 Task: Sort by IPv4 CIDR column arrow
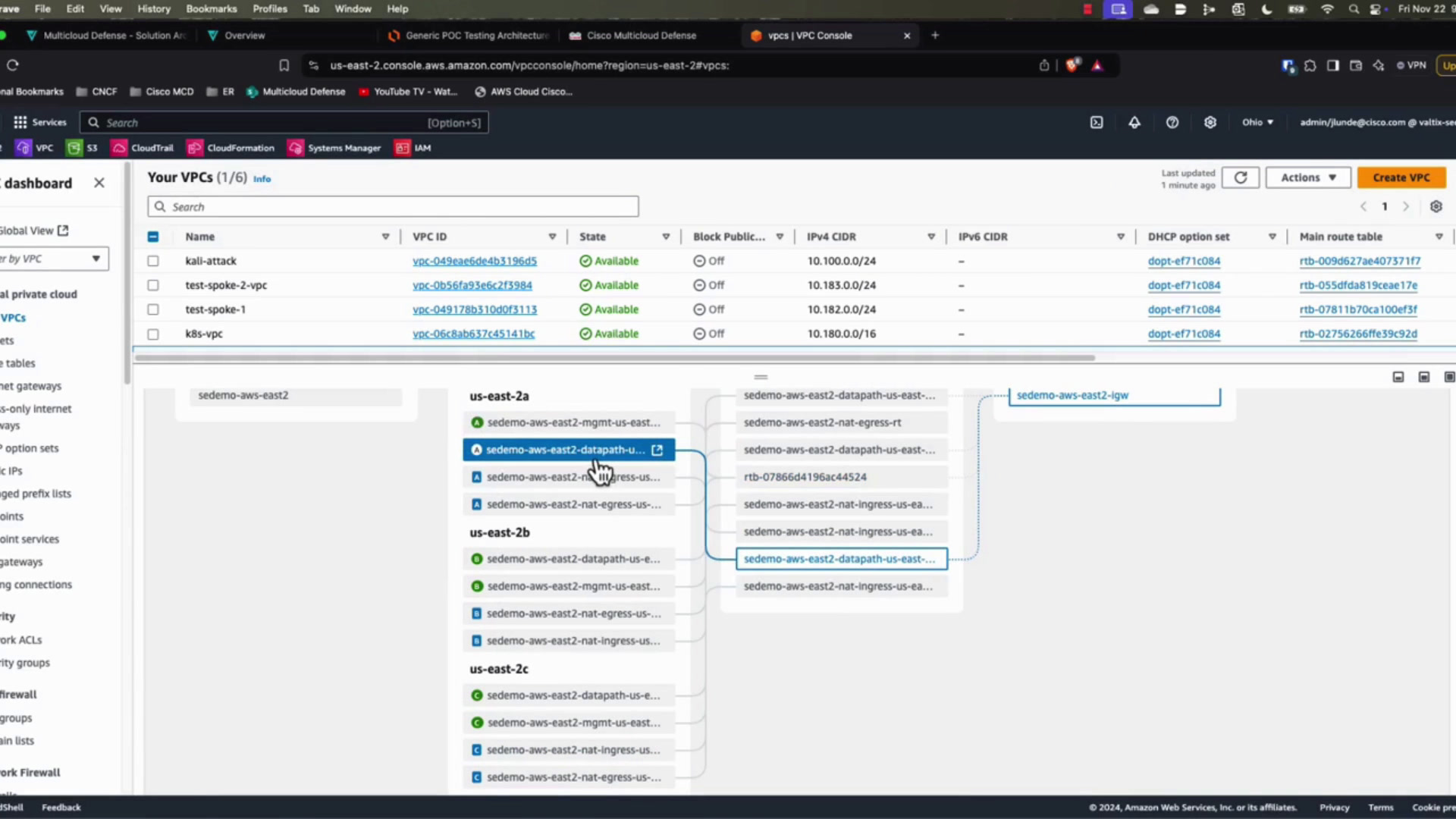[931, 237]
